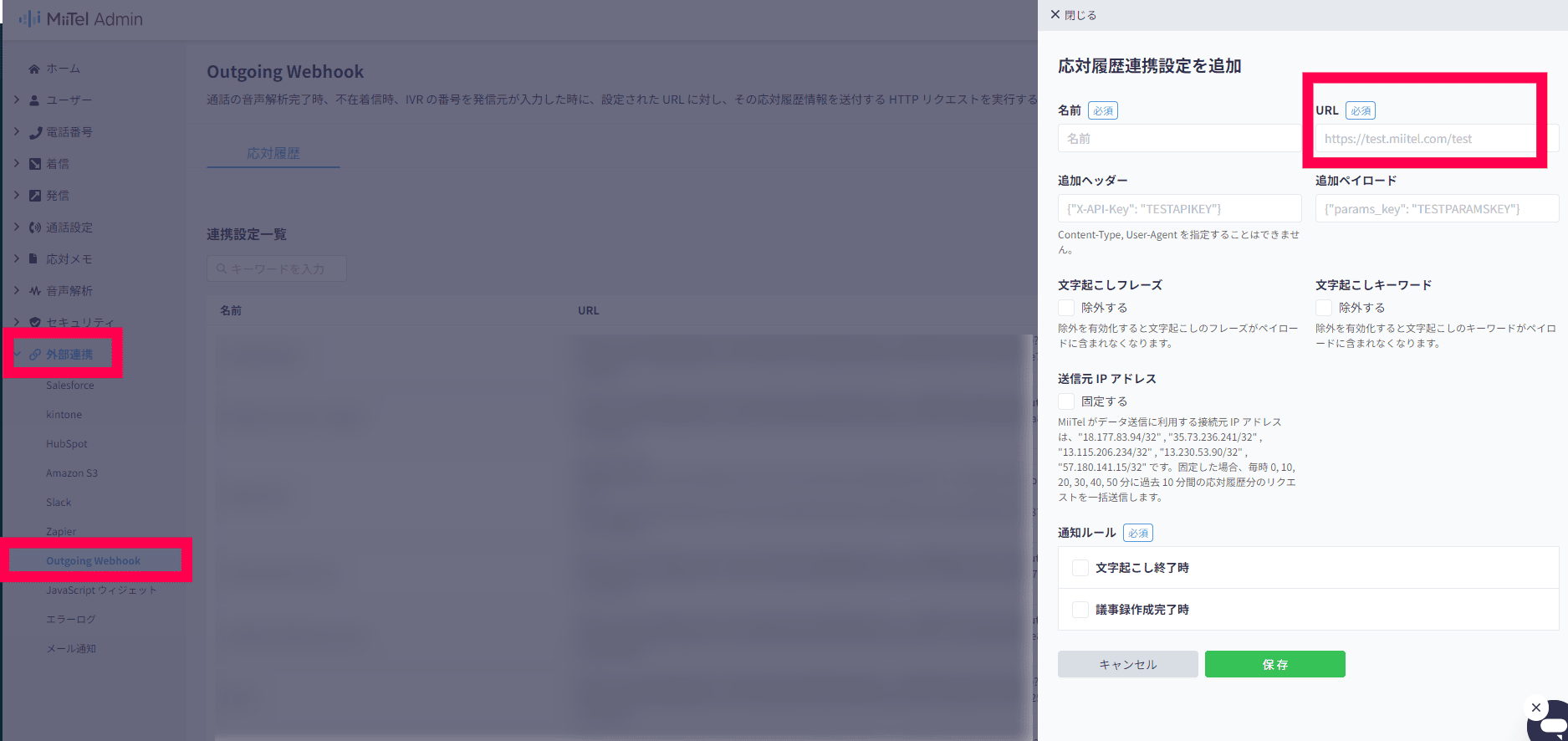Focus the 名前 input field
The width and height of the screenshot is (1568, 741).
[x=1180, y=139]
